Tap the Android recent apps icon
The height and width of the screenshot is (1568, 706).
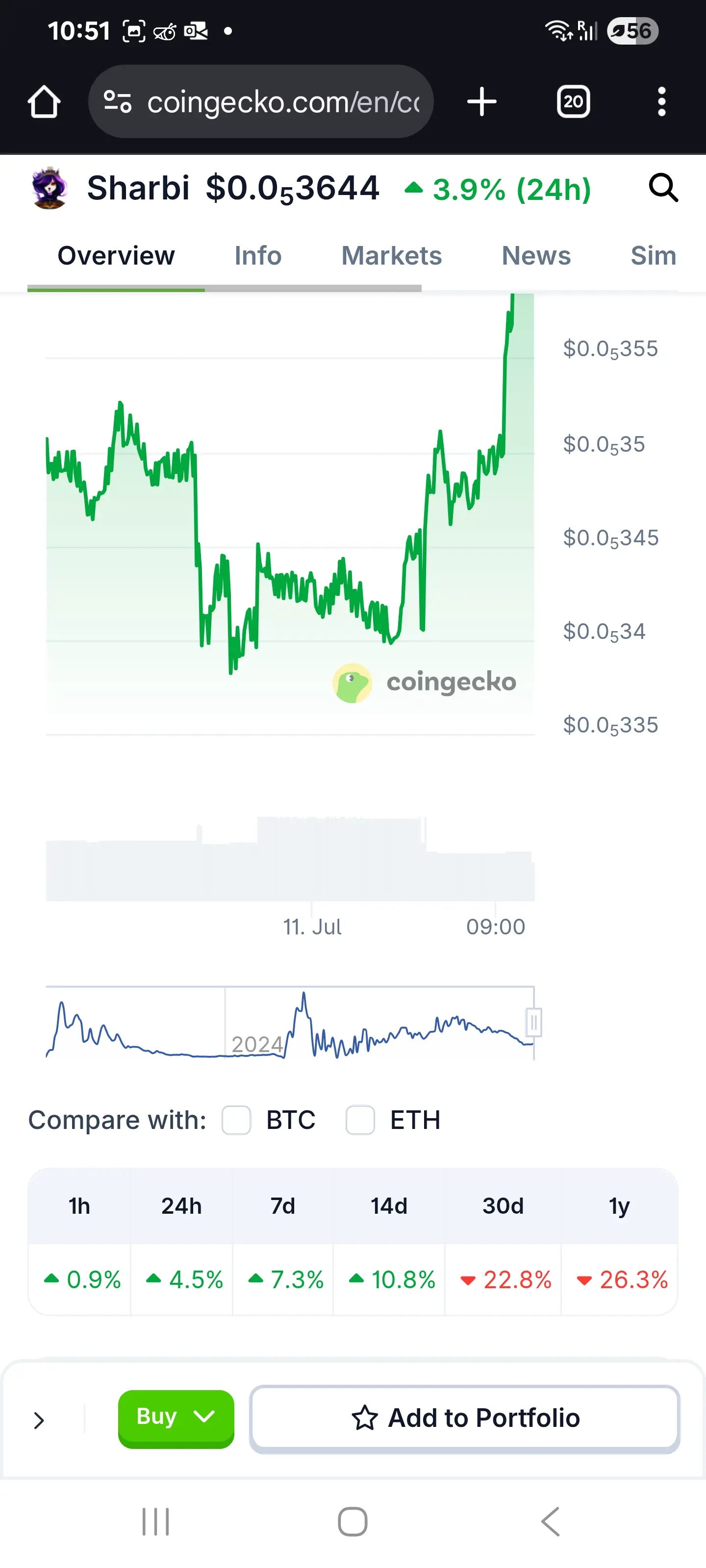point(155,1522)
